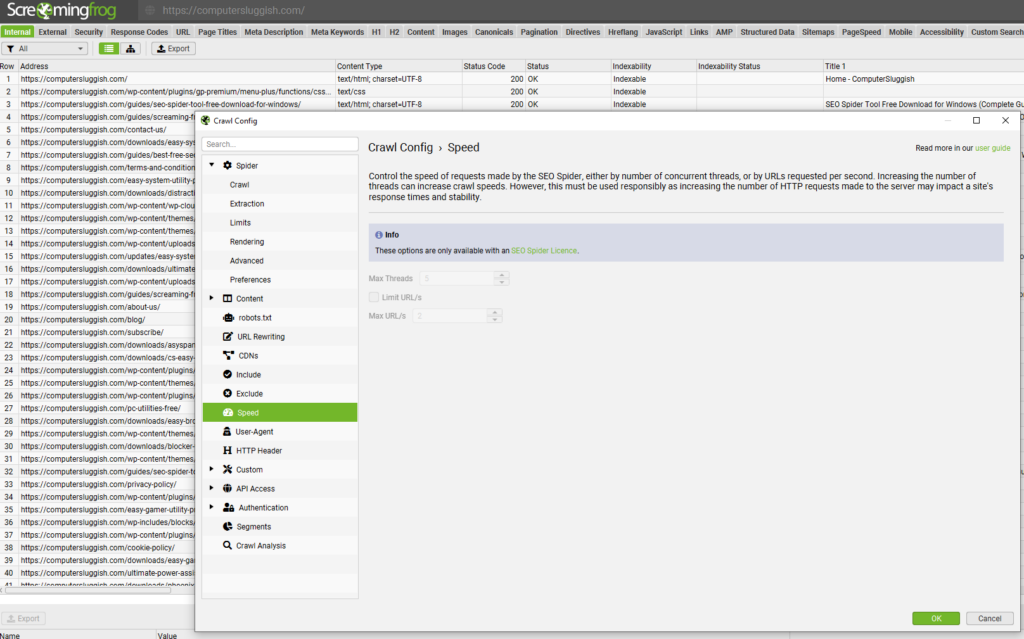Expand the Custom tree section
The image size is (1024, 639).
[x=212, y=469]
